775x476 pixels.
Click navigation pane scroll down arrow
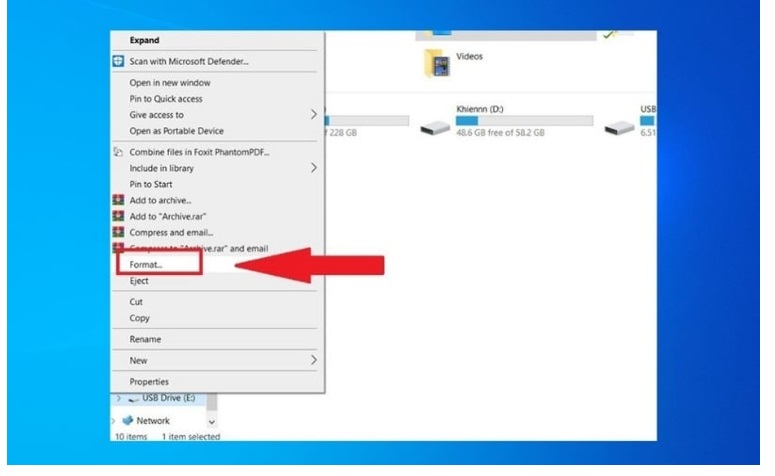211,422
